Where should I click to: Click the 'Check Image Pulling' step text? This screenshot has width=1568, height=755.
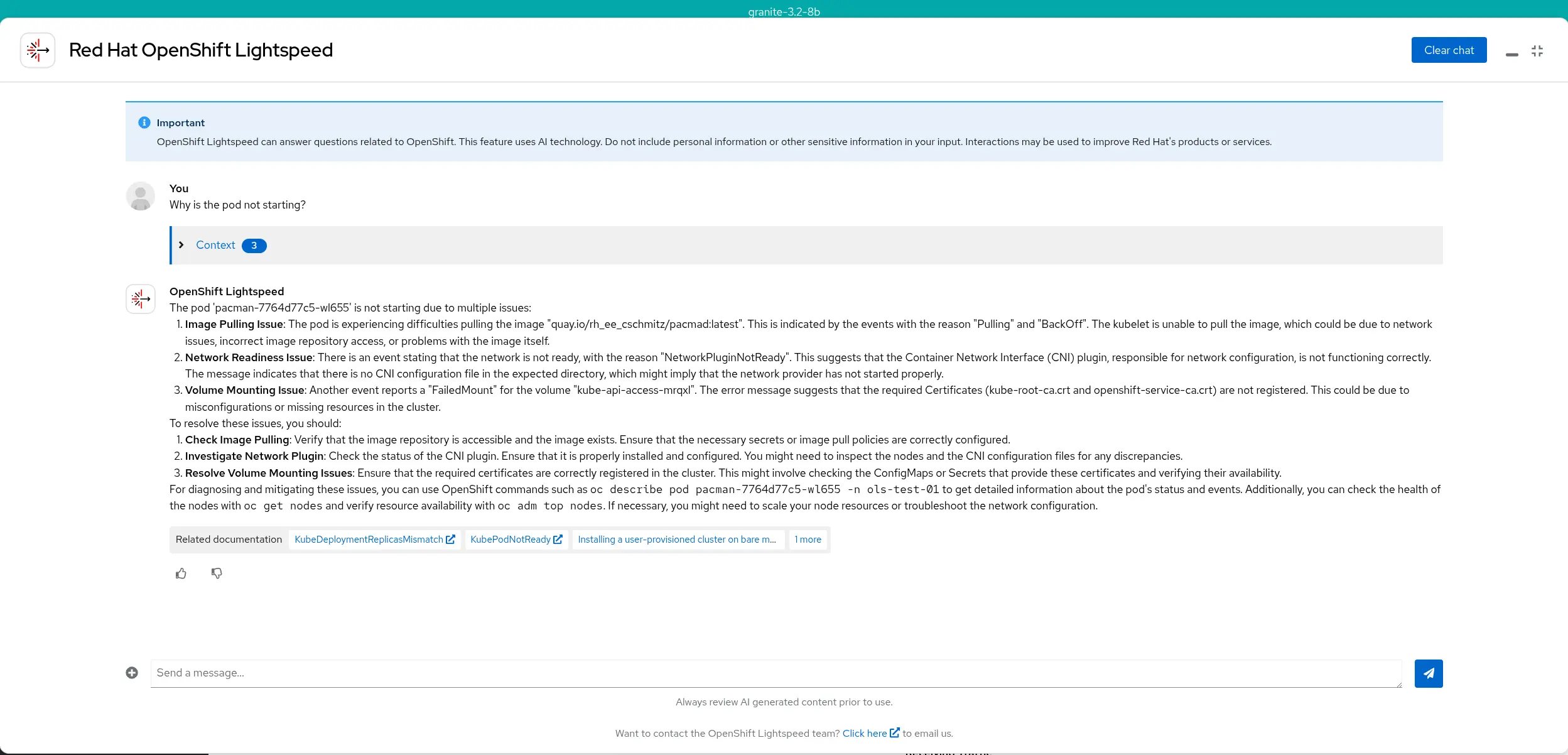coord(237,440)
